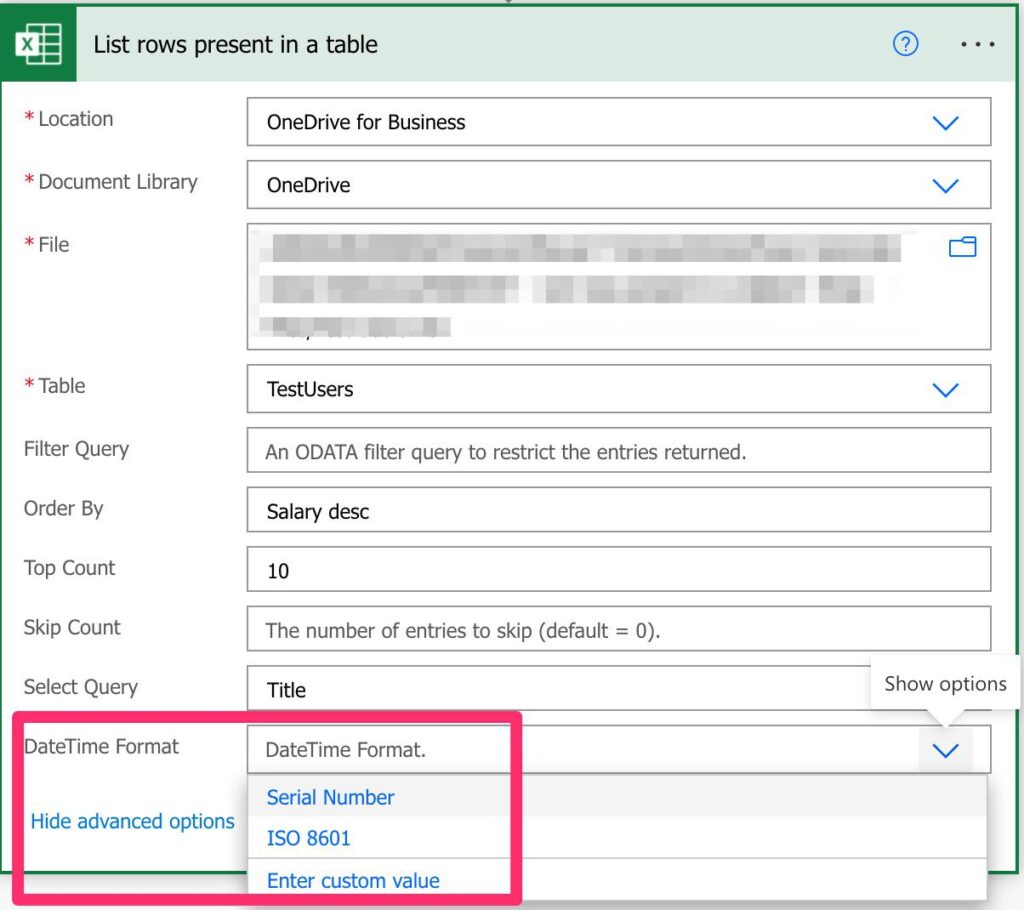Click the File path input field
1024x910 pixels.
[618, 287]
